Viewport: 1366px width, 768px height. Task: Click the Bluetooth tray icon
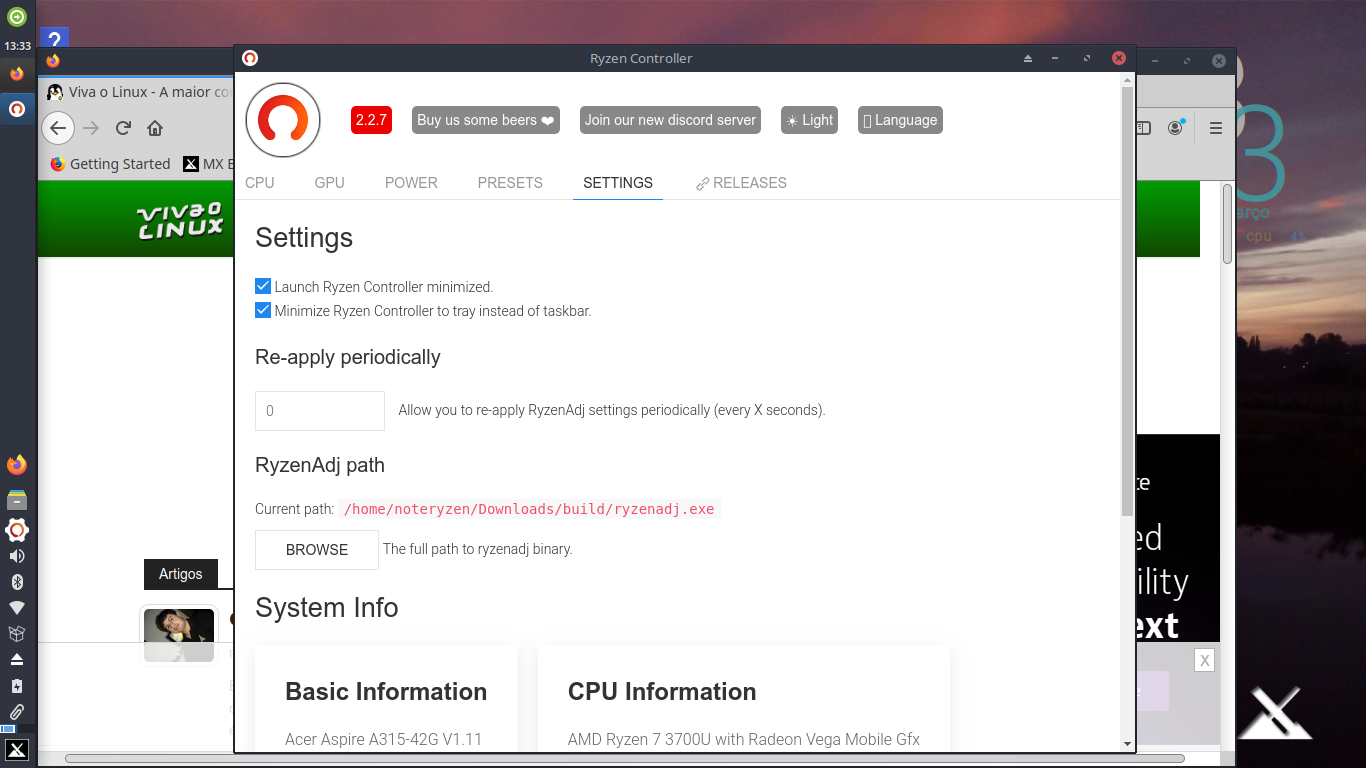coord(17,582)
